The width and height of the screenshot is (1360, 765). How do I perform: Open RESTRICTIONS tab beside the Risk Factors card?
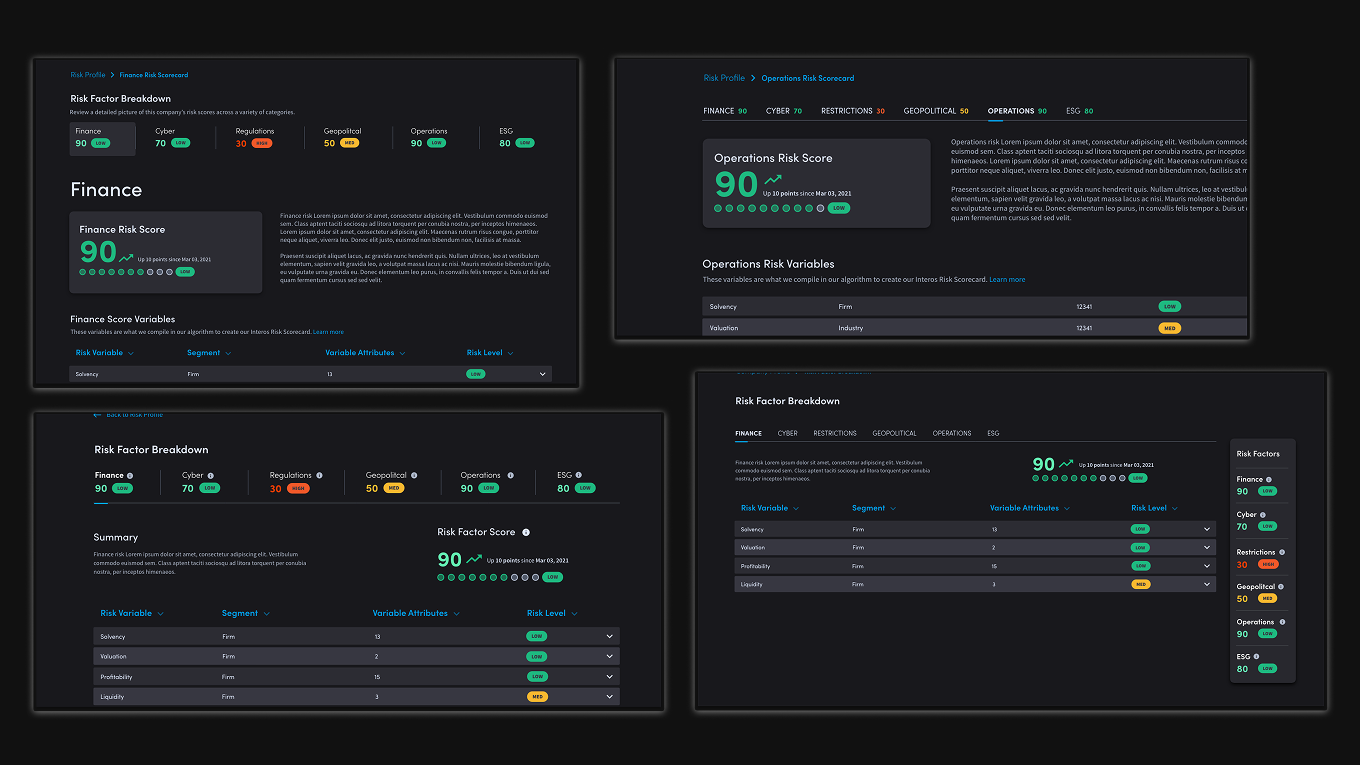834,433
